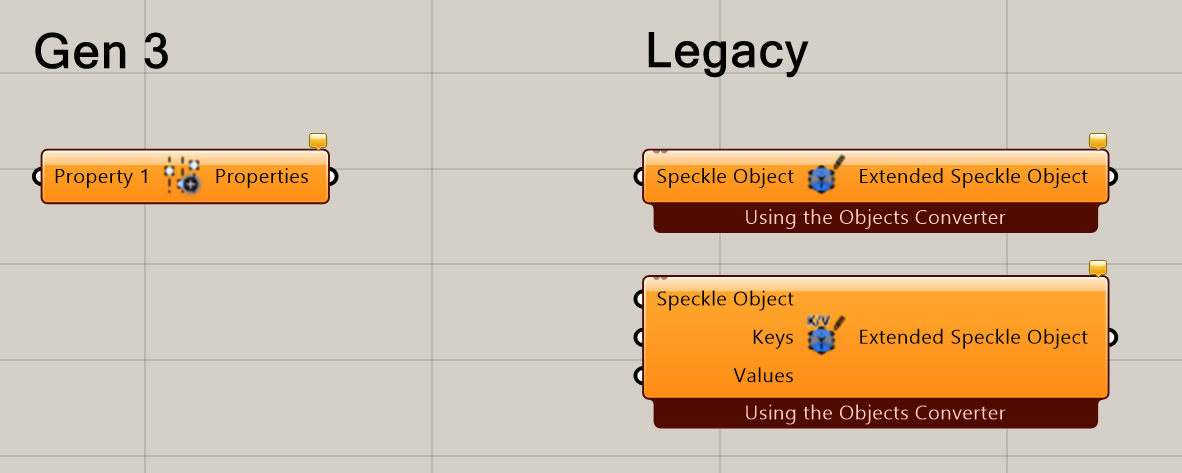This screenshot has width=1182, height=473.
Task: Click the Values input grip
Action: (x=638, y=375)
